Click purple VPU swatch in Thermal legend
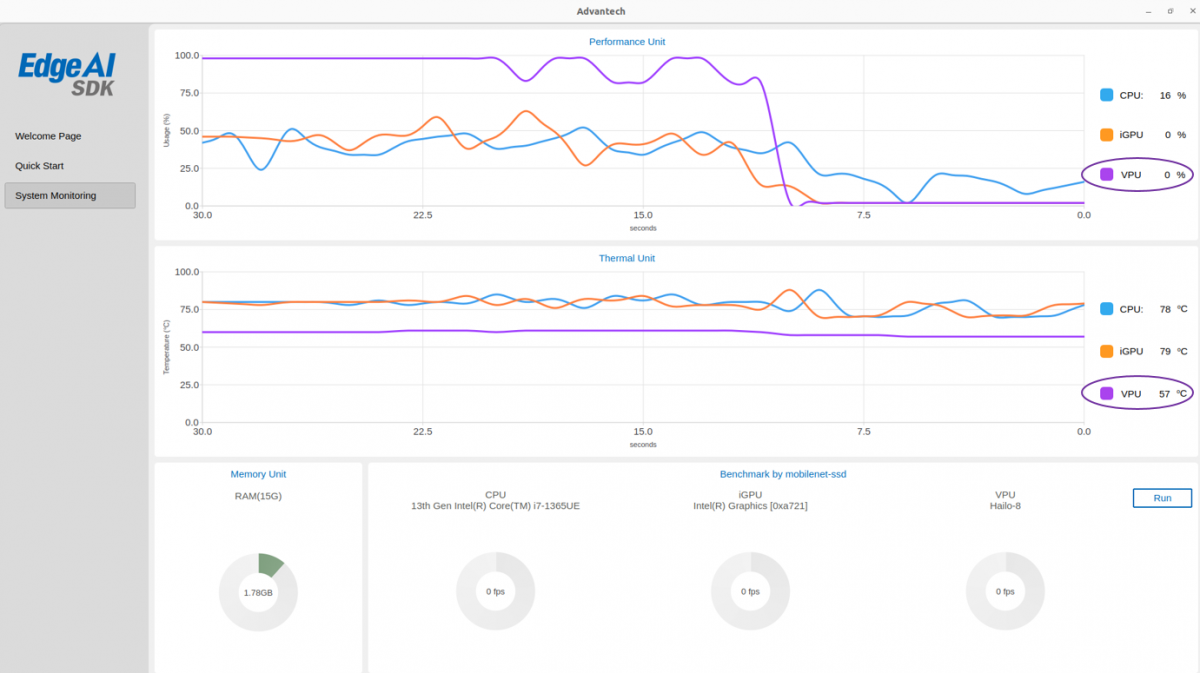 [x=1107, y=394]
